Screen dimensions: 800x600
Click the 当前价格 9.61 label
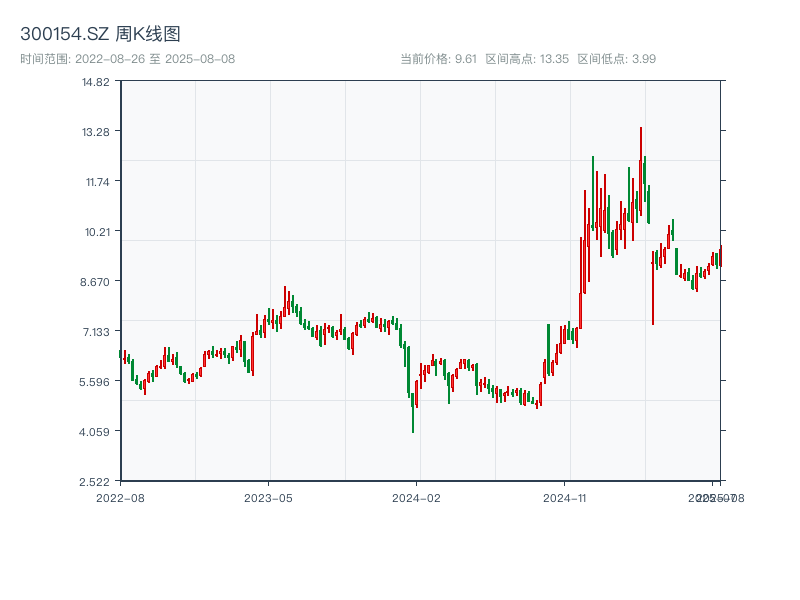pyautogui.click(x=438, y=59)
